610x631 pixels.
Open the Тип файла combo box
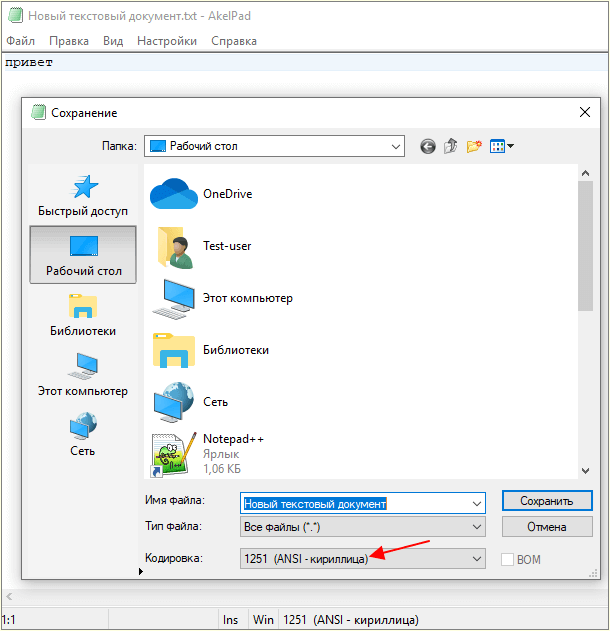click(363, 527)
